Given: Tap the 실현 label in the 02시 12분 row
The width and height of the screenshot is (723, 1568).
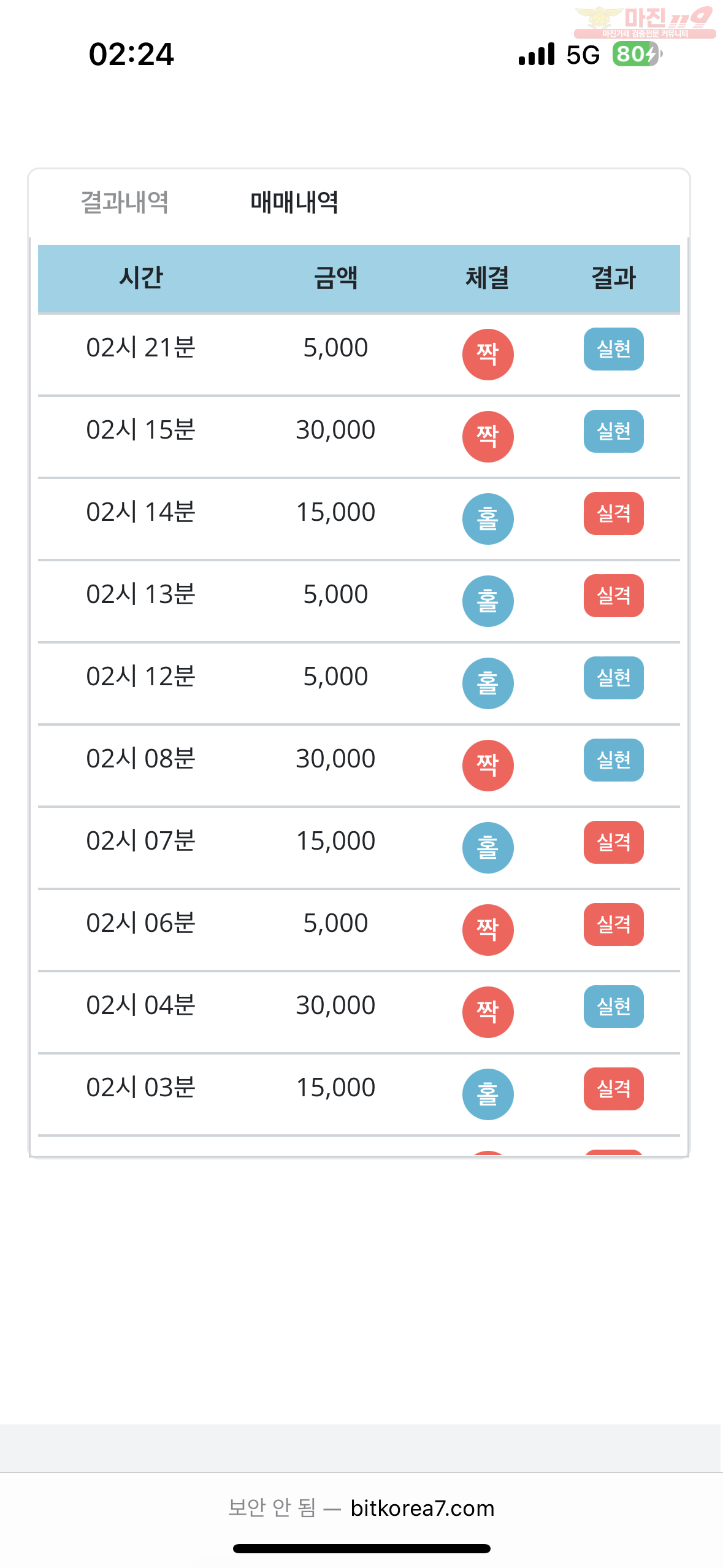Looking at the screenshot, I should [613, 678].
